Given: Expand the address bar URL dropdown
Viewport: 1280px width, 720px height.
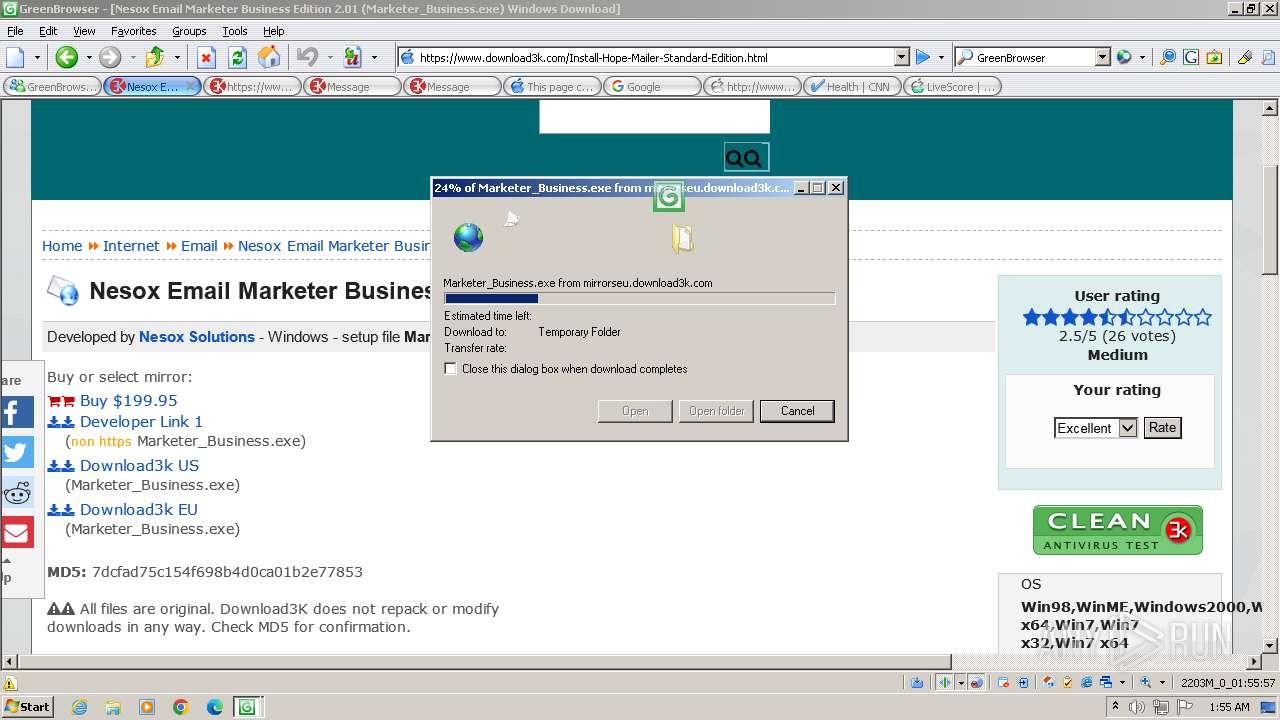Looking at the screenshot, I should click(901, 57).
